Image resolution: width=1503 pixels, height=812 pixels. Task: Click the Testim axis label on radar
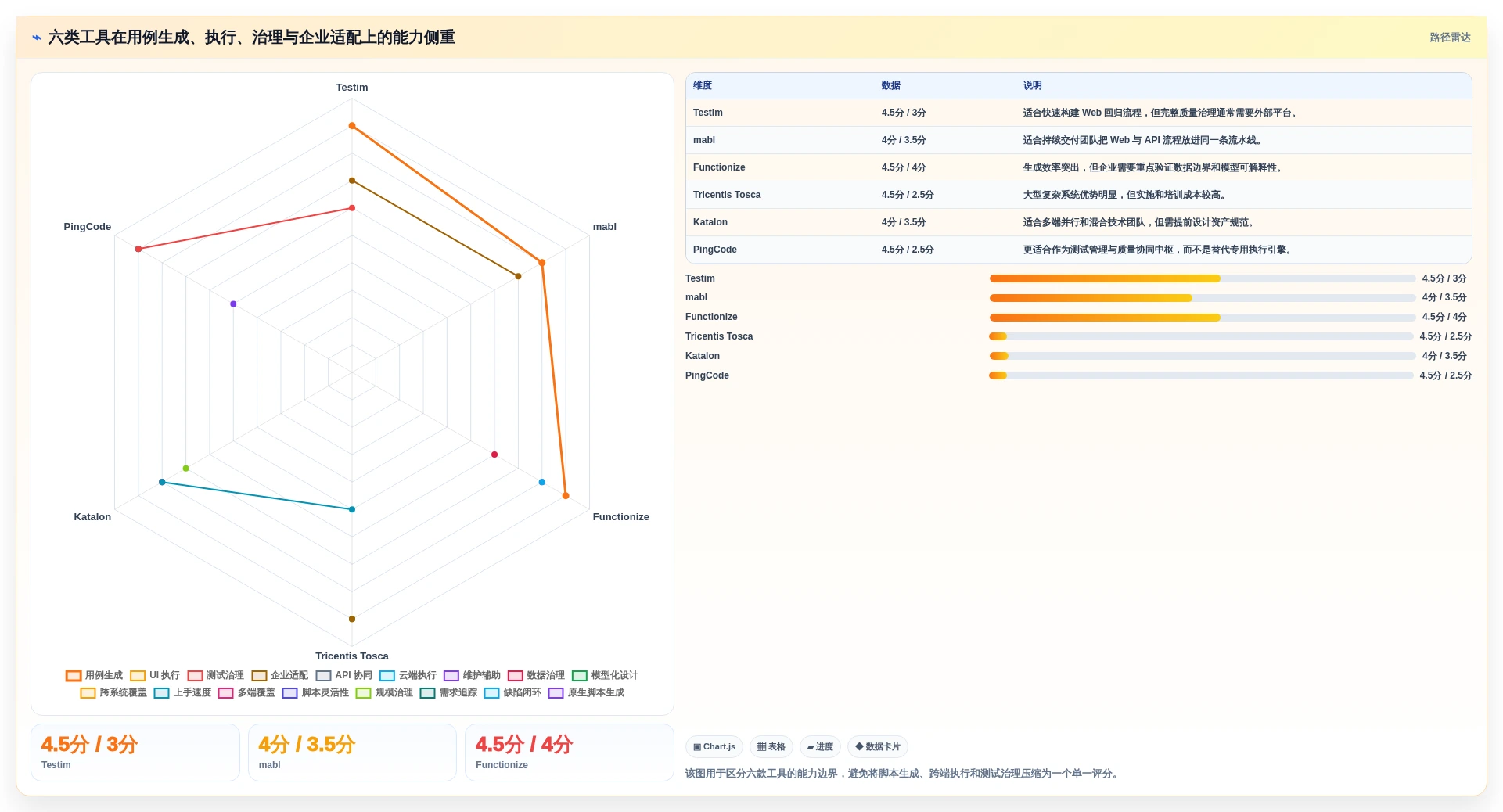(x=351, y=88)
